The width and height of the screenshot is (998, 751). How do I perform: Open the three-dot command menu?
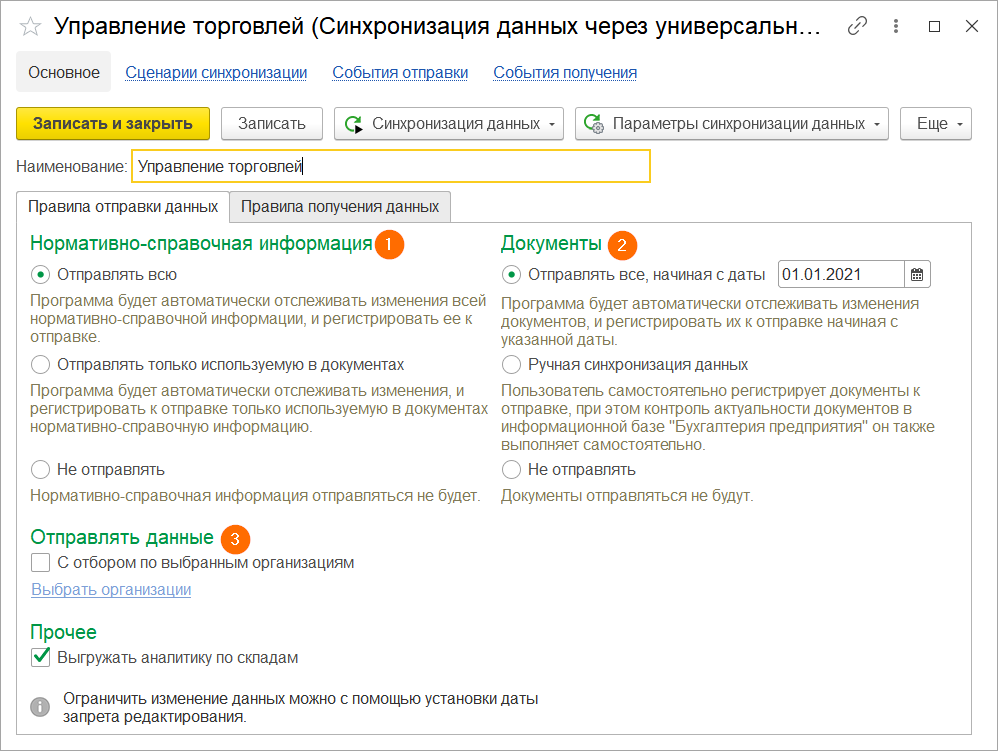click(895, 27)
